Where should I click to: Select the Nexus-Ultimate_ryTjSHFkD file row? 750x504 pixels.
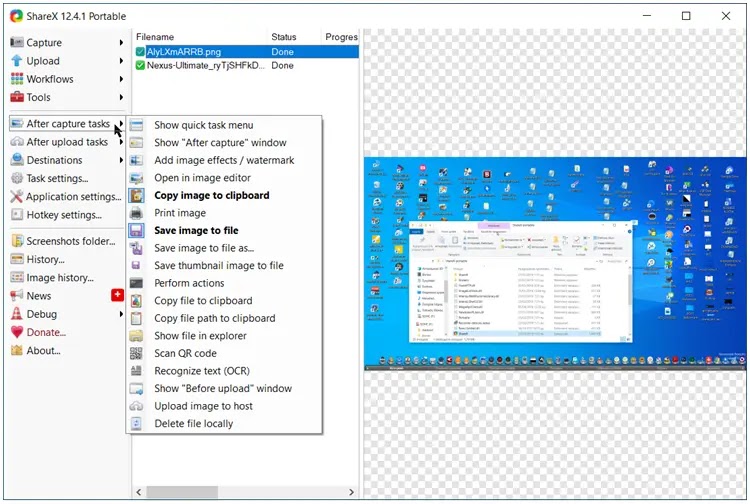pos(246,66)
